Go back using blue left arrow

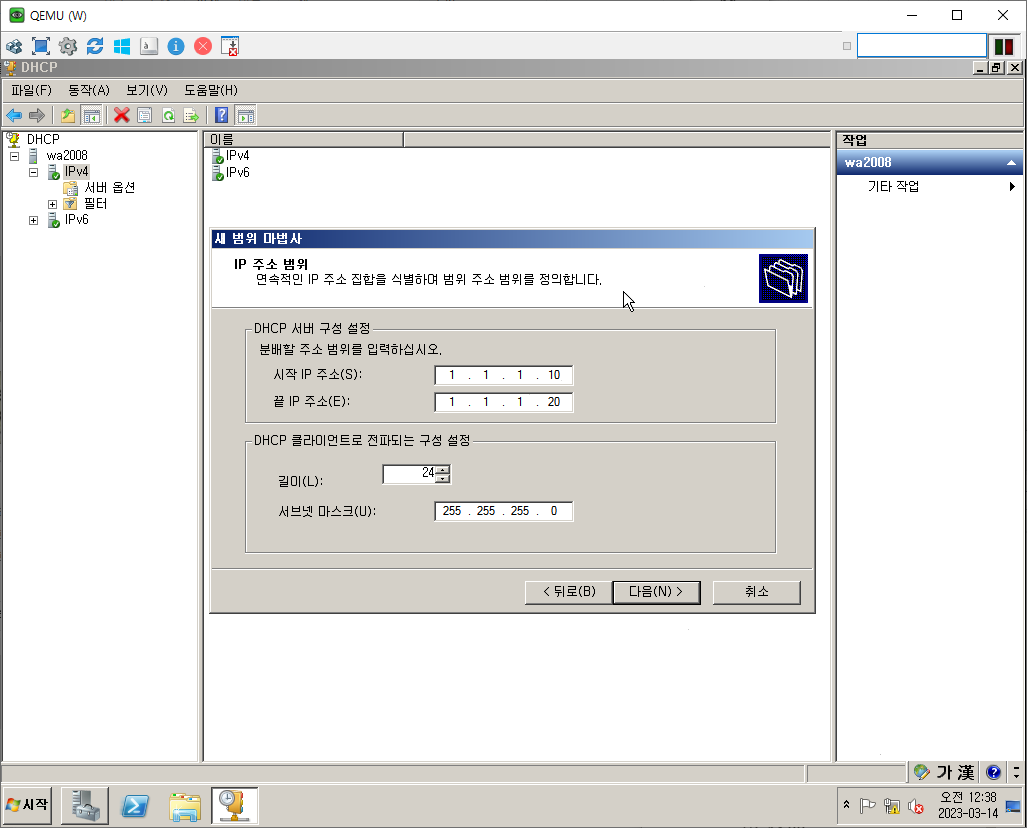click(x=14, y=116)
